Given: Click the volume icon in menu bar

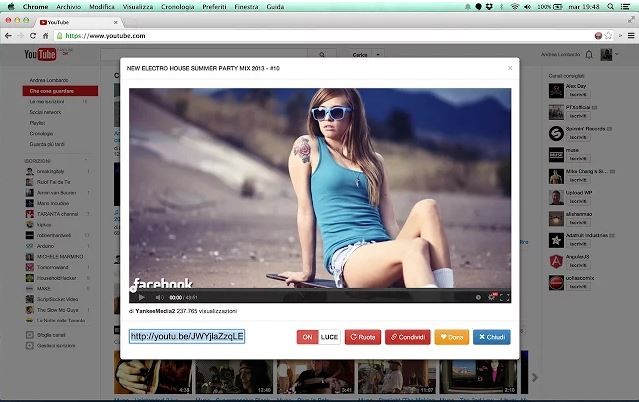Looking at the screenshot, I should tap(527, 7).
